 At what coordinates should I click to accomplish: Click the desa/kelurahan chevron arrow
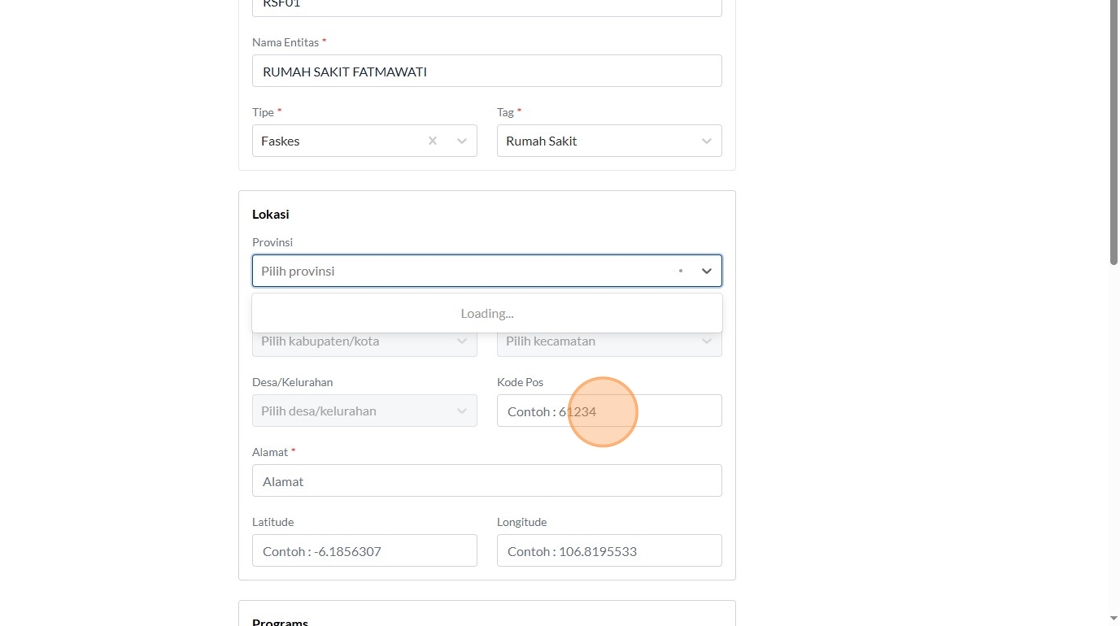(x=462, y=411)
